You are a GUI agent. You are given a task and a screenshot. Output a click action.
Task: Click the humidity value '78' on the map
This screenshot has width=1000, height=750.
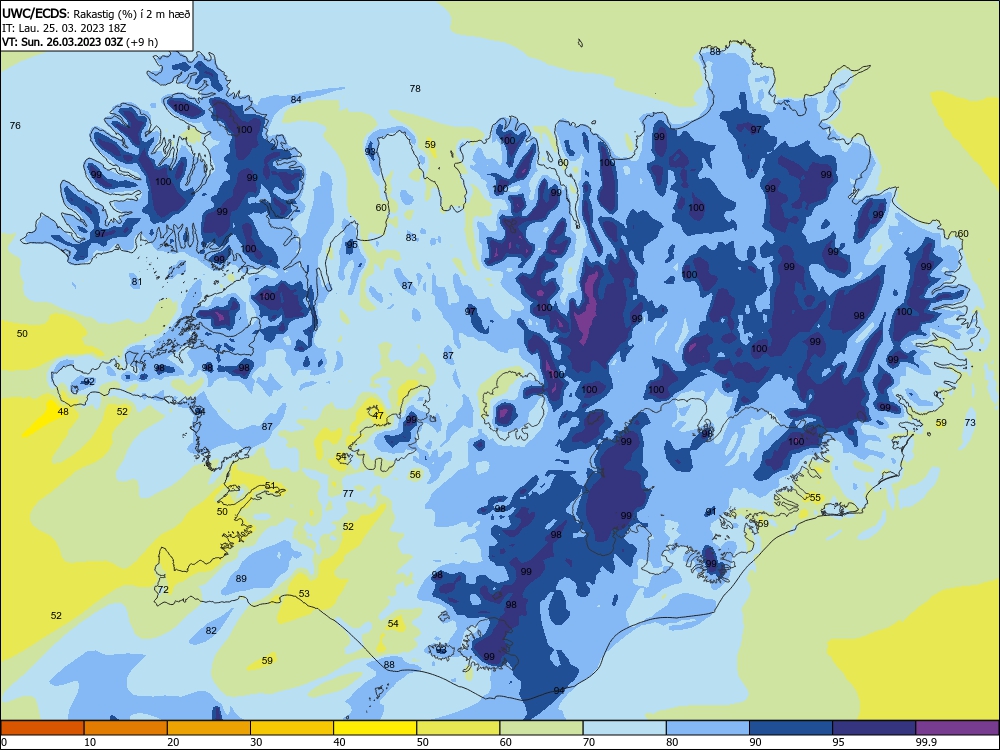click(415, 89)
